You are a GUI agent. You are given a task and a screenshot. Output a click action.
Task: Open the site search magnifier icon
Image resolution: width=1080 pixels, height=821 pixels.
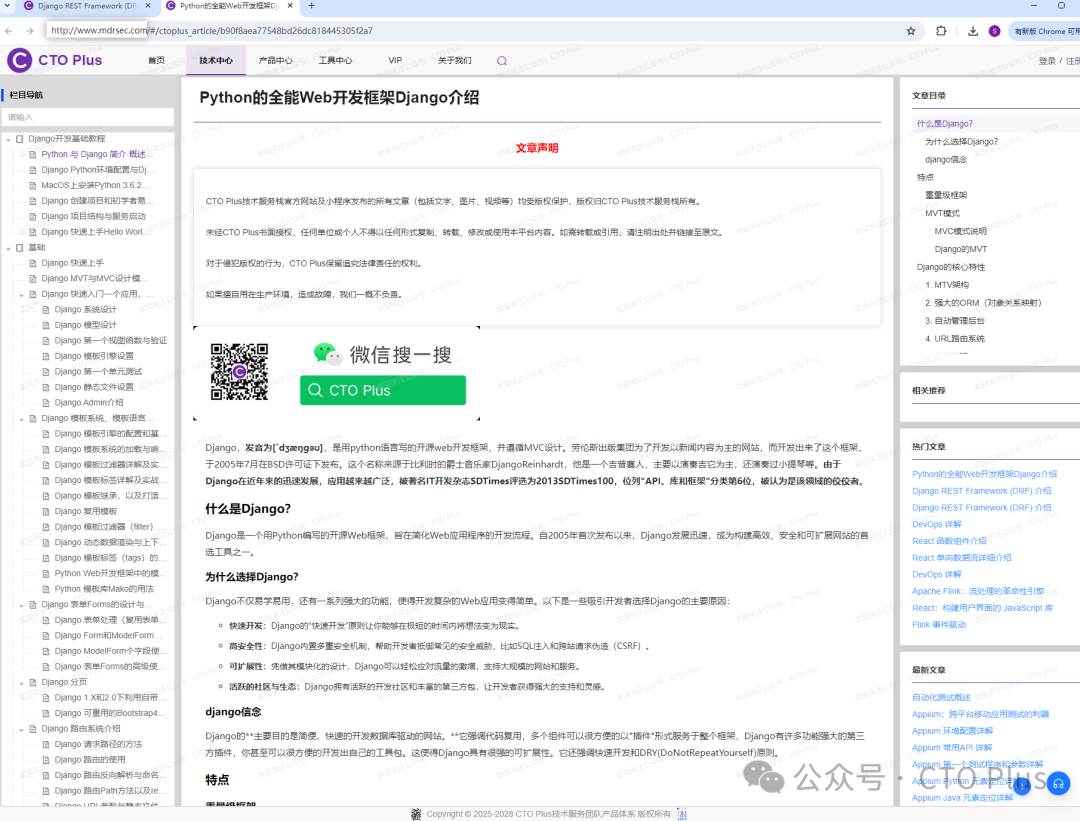coord(502,61)
